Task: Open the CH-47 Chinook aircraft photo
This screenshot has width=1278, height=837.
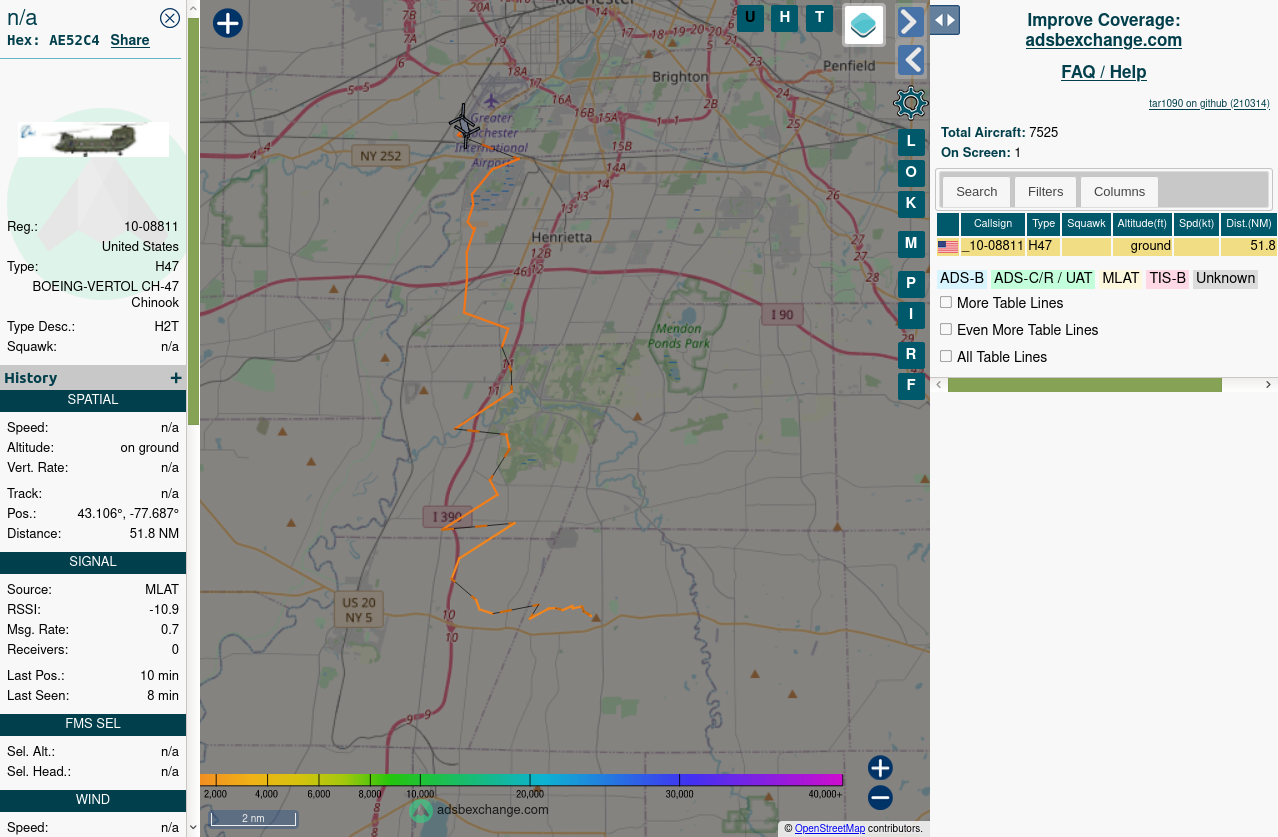Action: click(x=93, y=140)
